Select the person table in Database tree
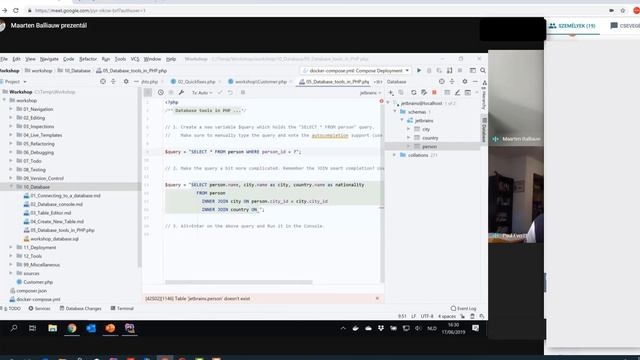 (429, 146)
